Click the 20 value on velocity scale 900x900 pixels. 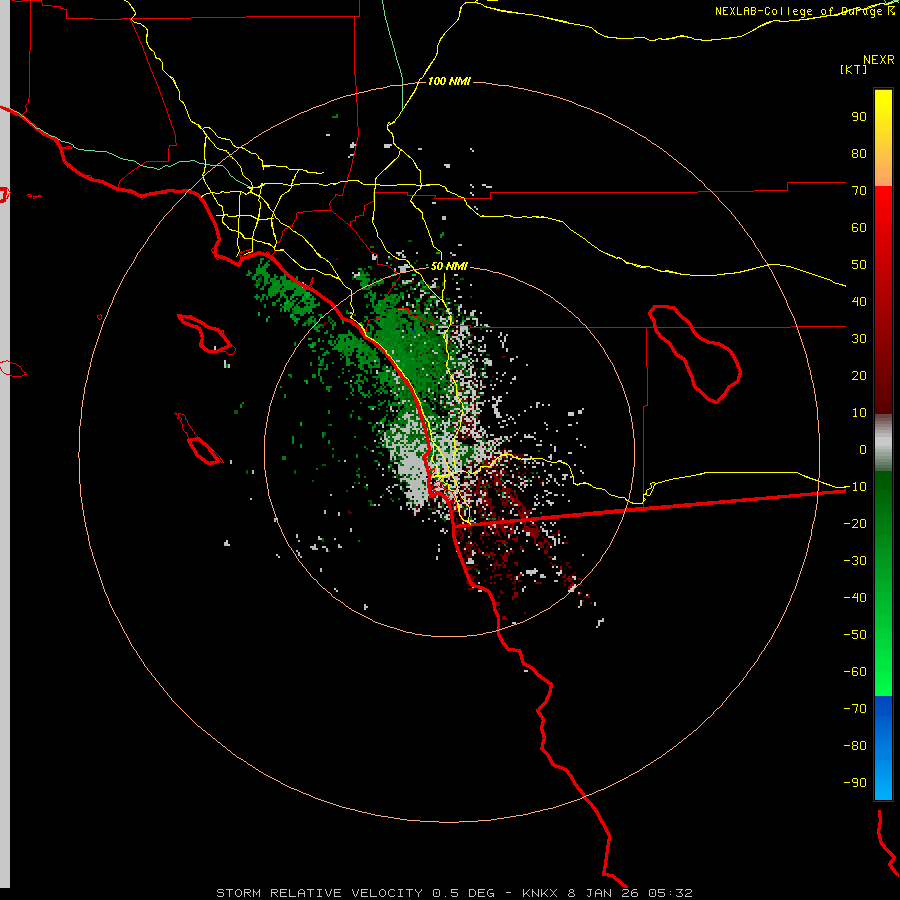pos(859,375)
